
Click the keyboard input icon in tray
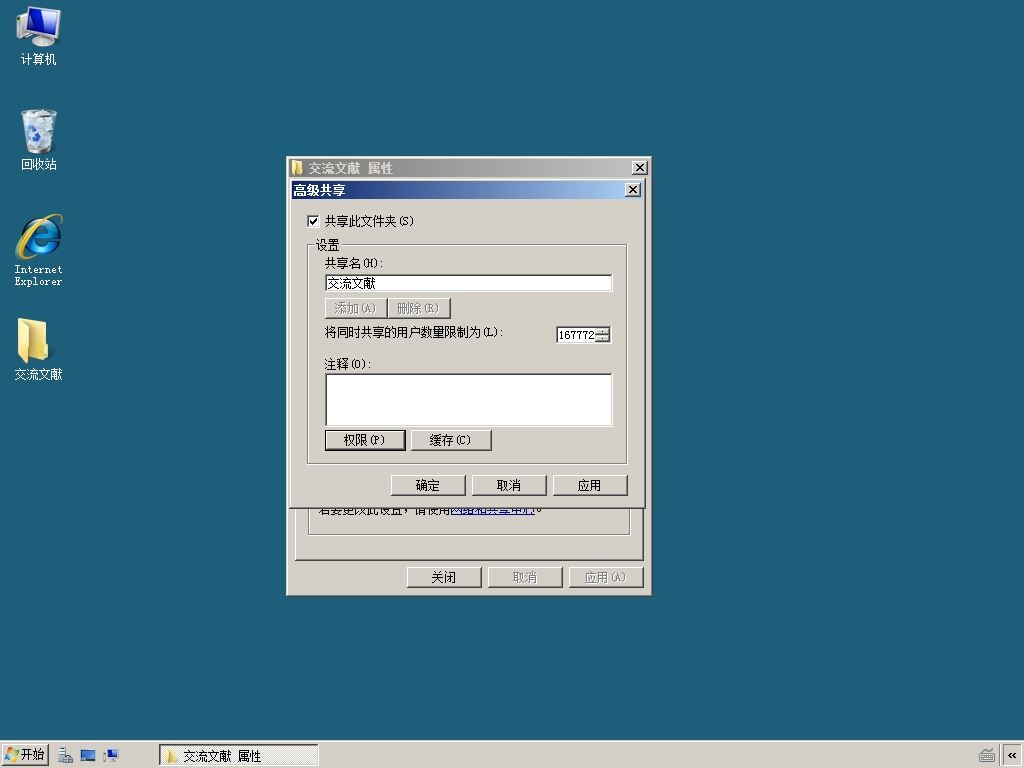coord(987,756)
